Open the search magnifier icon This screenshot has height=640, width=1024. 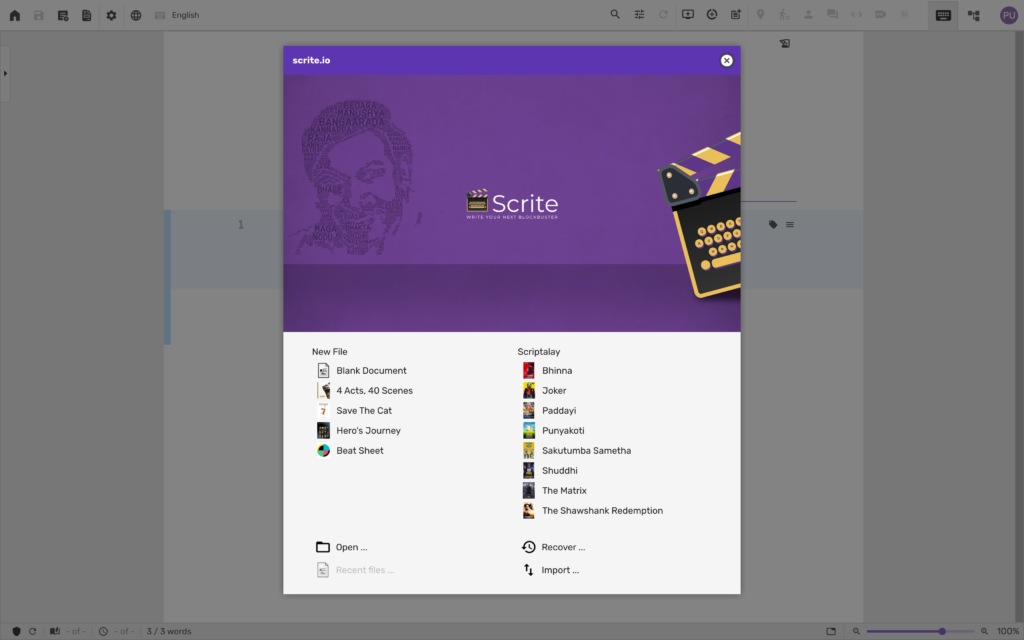(x=613, y=15)
